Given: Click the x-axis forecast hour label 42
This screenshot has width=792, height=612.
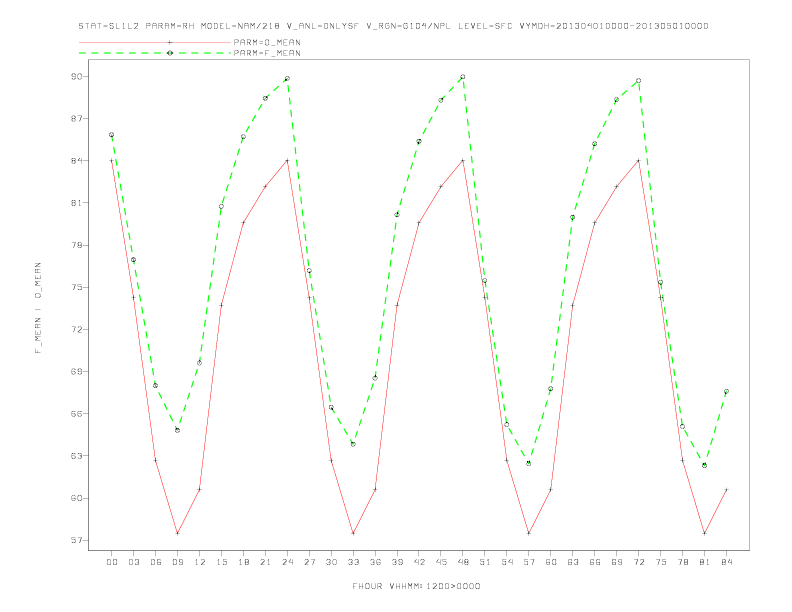Looking at the screenshot, I should tap(419, 562).
